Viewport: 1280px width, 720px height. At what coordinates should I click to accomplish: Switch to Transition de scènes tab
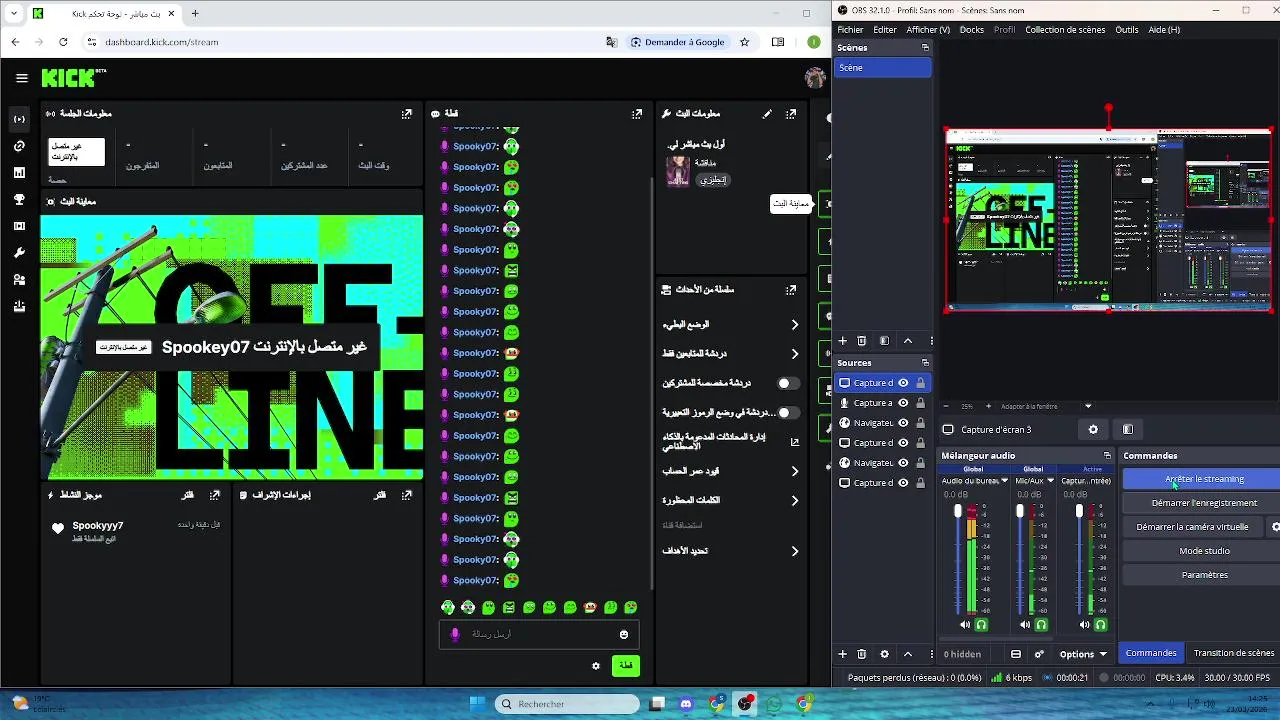1233,653
